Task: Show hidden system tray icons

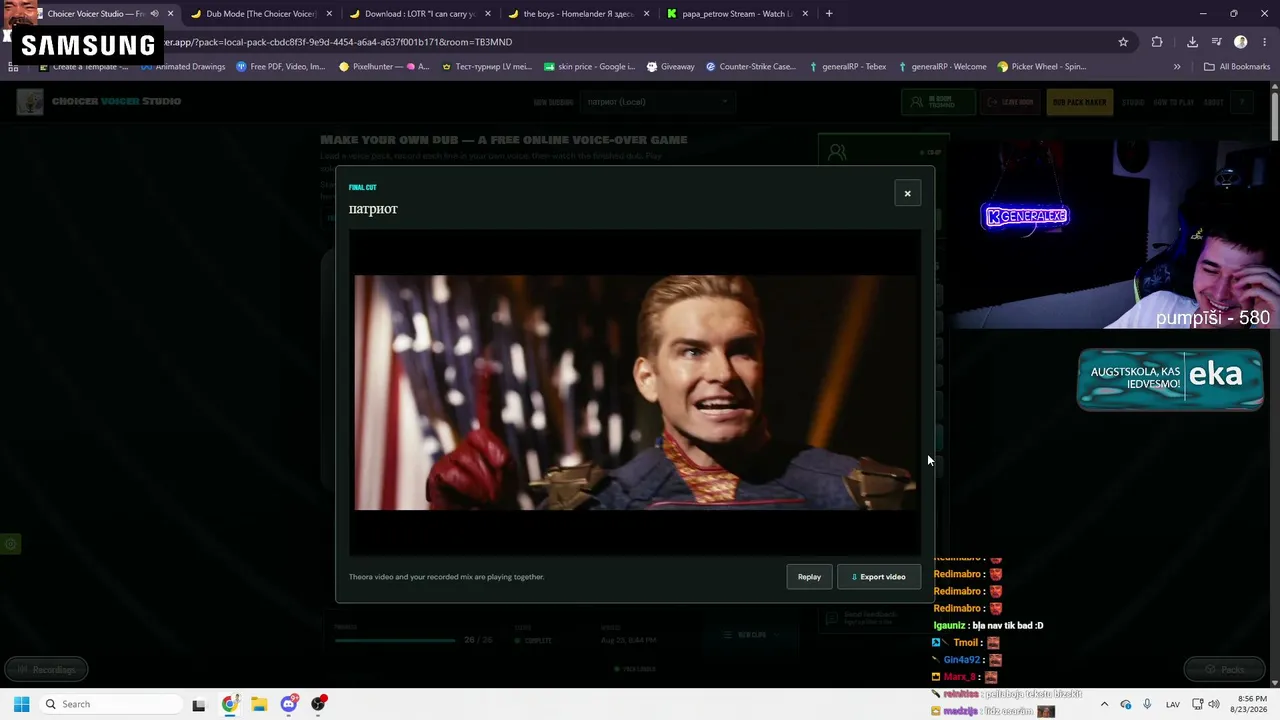Action: coord(1104,704)
